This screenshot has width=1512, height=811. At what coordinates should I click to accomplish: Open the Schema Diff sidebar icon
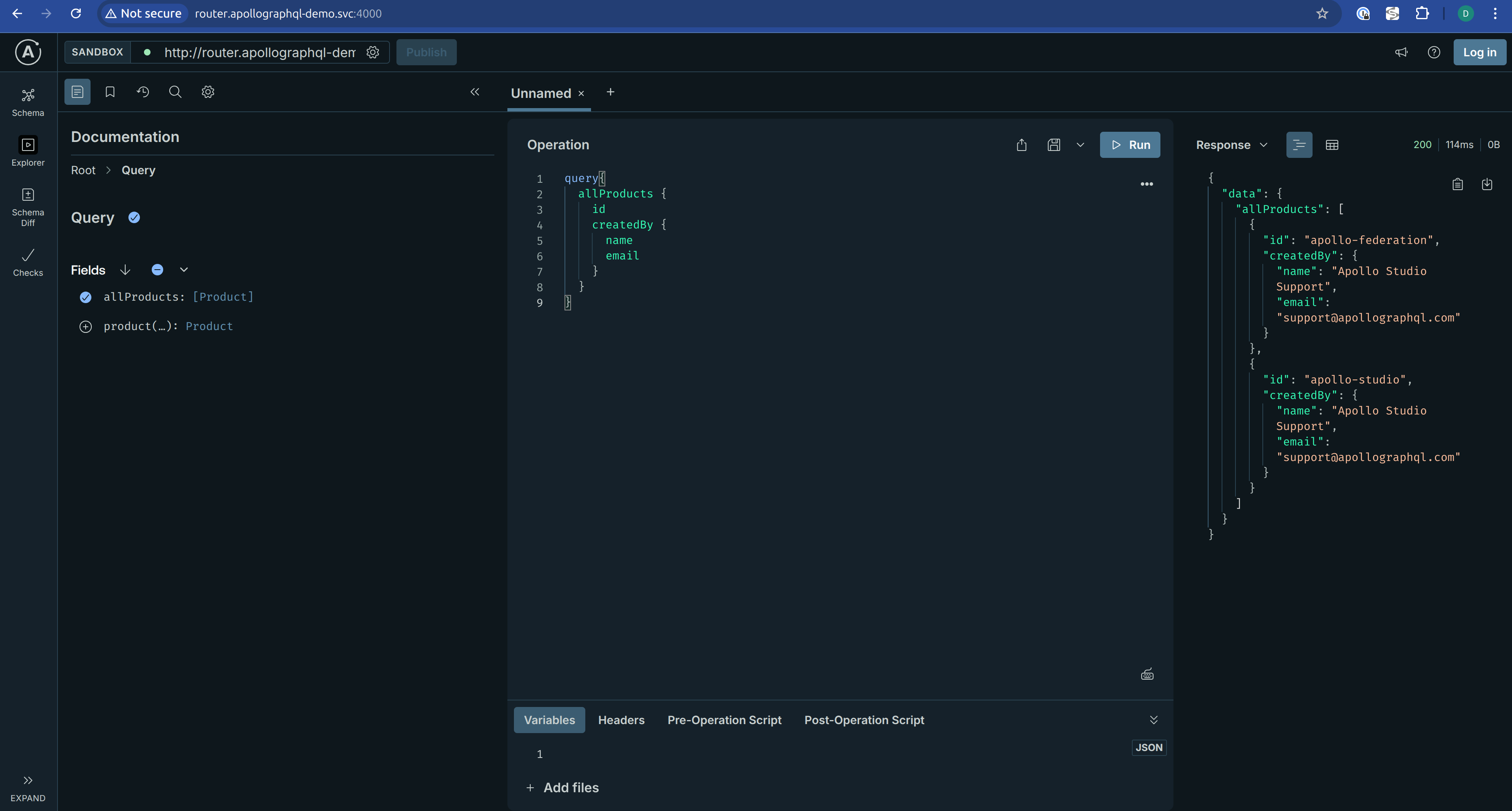point(28,207)
